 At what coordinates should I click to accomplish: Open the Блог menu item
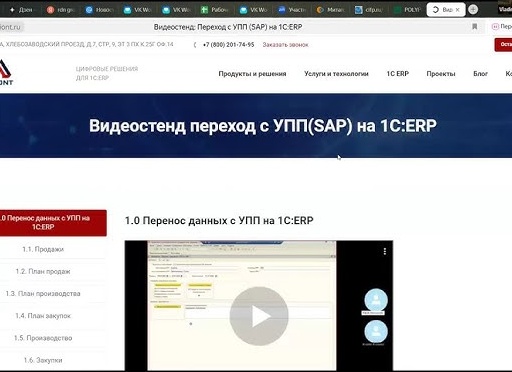(x=480, y=74)
